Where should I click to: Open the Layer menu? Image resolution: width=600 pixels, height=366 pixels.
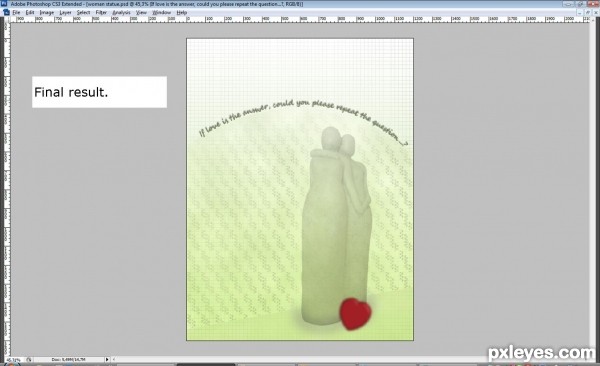tap(65, 13)
